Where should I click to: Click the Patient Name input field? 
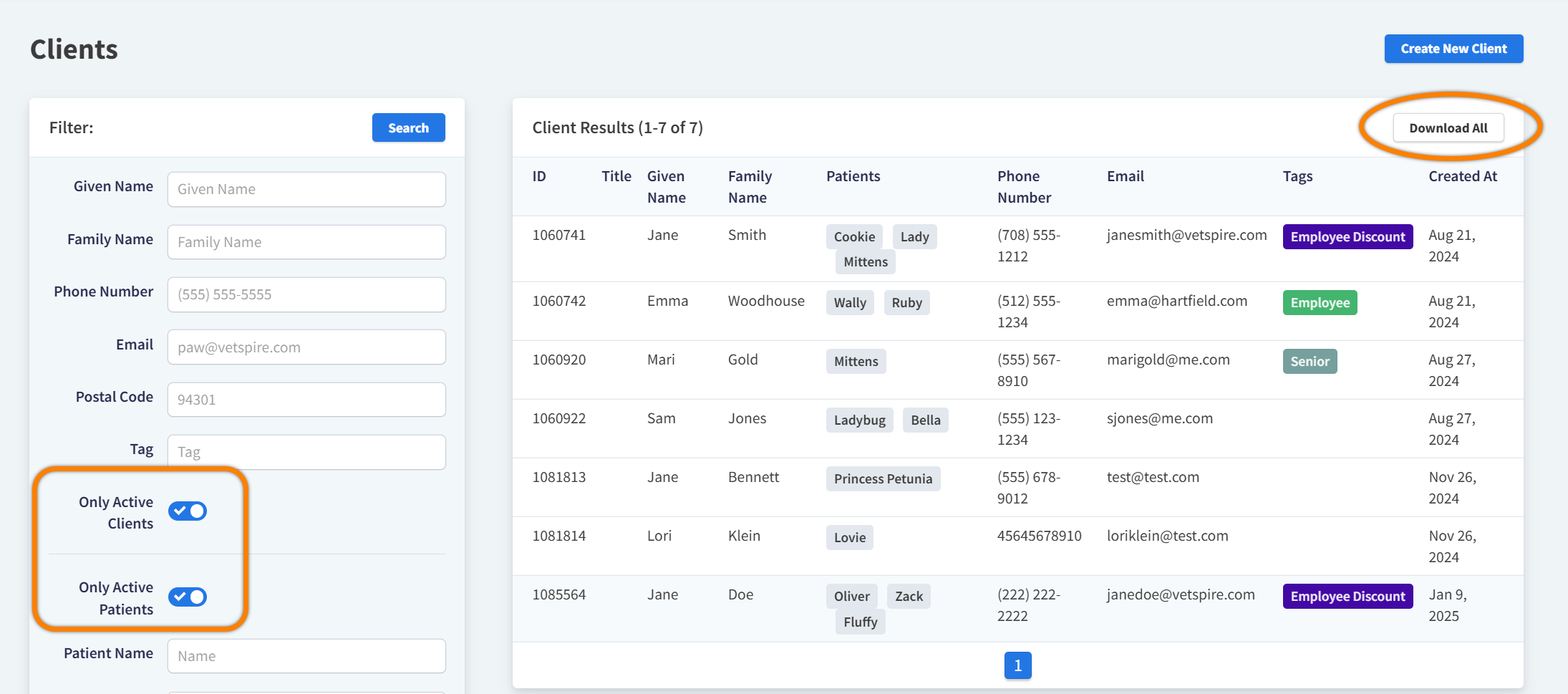pos(306,656)
